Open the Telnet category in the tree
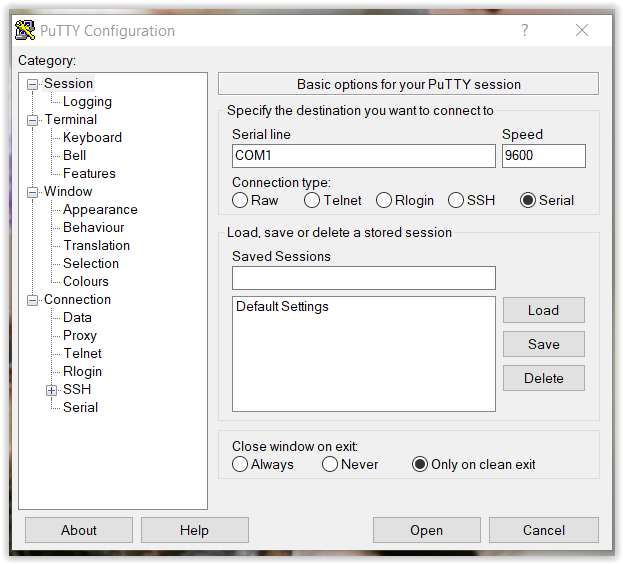Image resolution: width=623 pixels, height=564 pixels. (82, 353)
